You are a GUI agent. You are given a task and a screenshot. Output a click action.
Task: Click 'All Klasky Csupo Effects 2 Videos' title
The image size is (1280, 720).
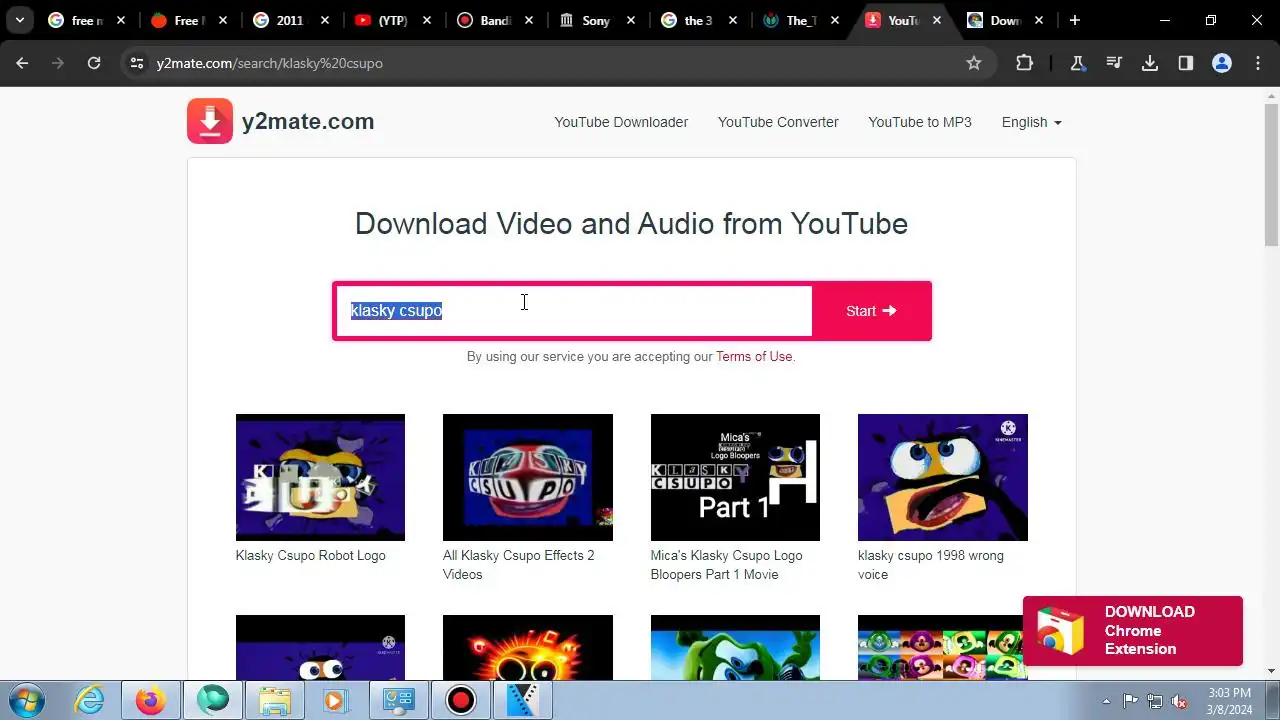click(519, 565)
